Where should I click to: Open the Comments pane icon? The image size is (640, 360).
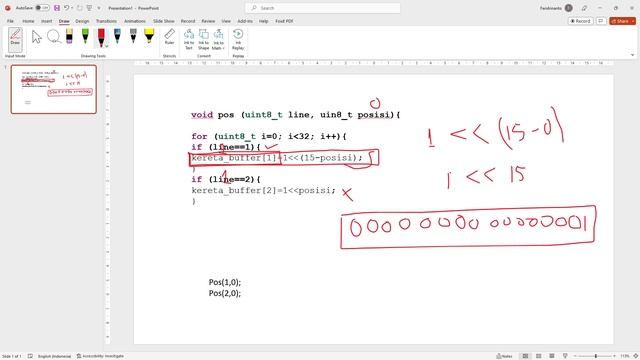[x=601, y=21]
